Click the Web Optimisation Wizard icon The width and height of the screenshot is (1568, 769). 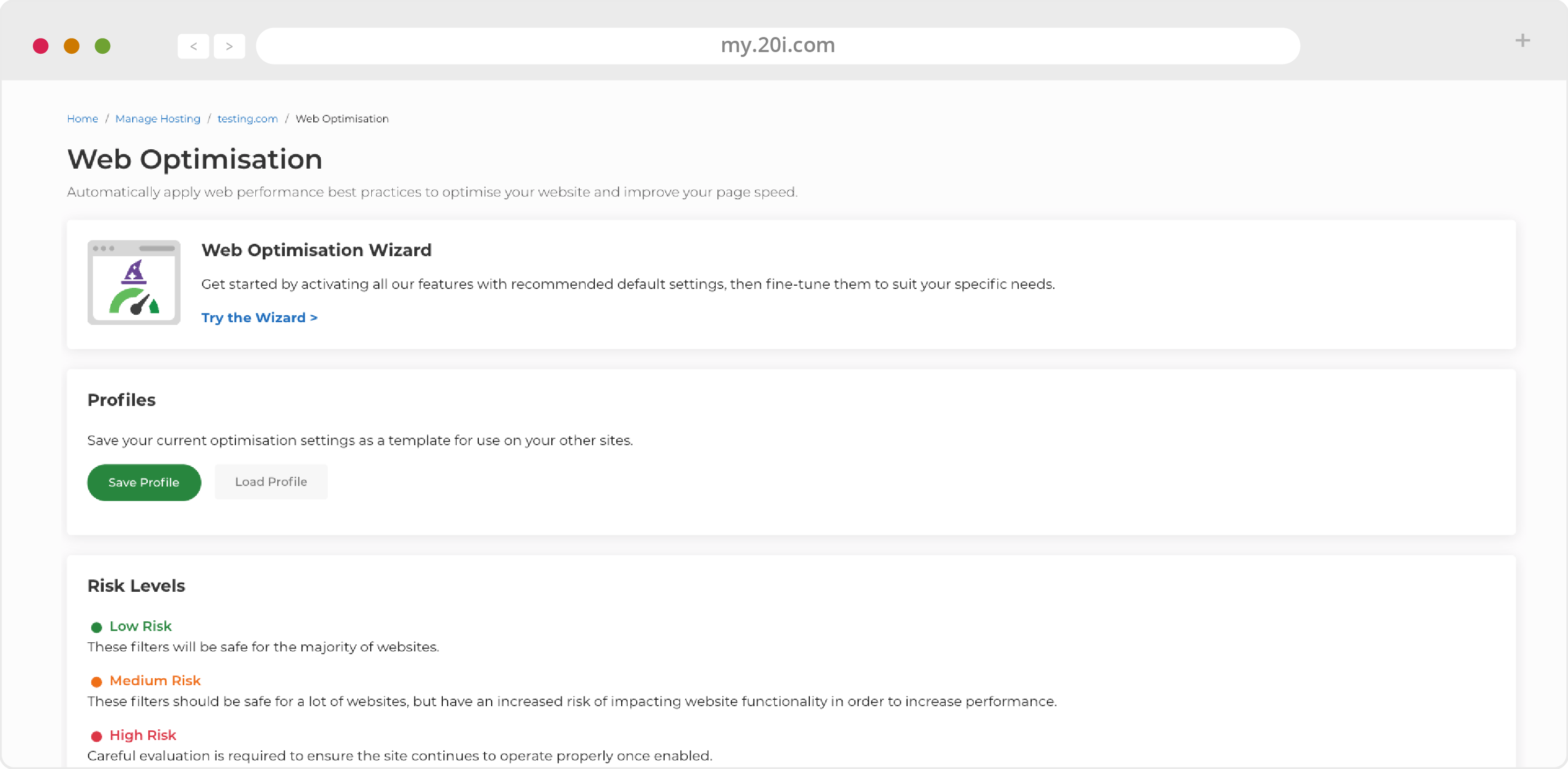134,283
